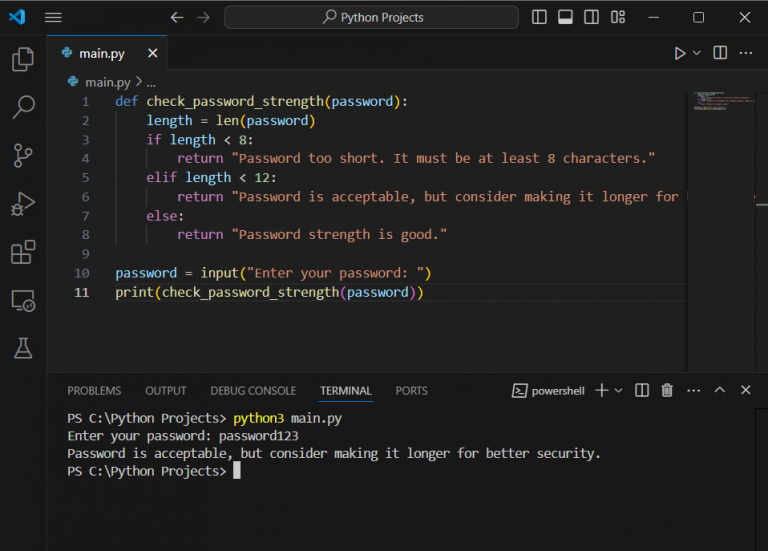The image size is (768, 551).
Task: Open the Explorer view in activity bar
Action: [22, 60]
